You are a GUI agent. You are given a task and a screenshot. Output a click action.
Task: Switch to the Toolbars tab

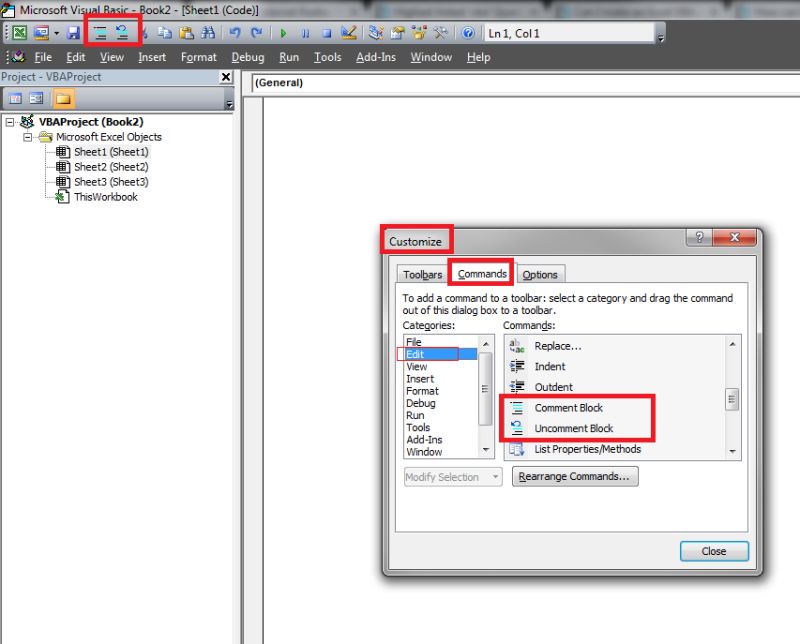tap(421, 273)
